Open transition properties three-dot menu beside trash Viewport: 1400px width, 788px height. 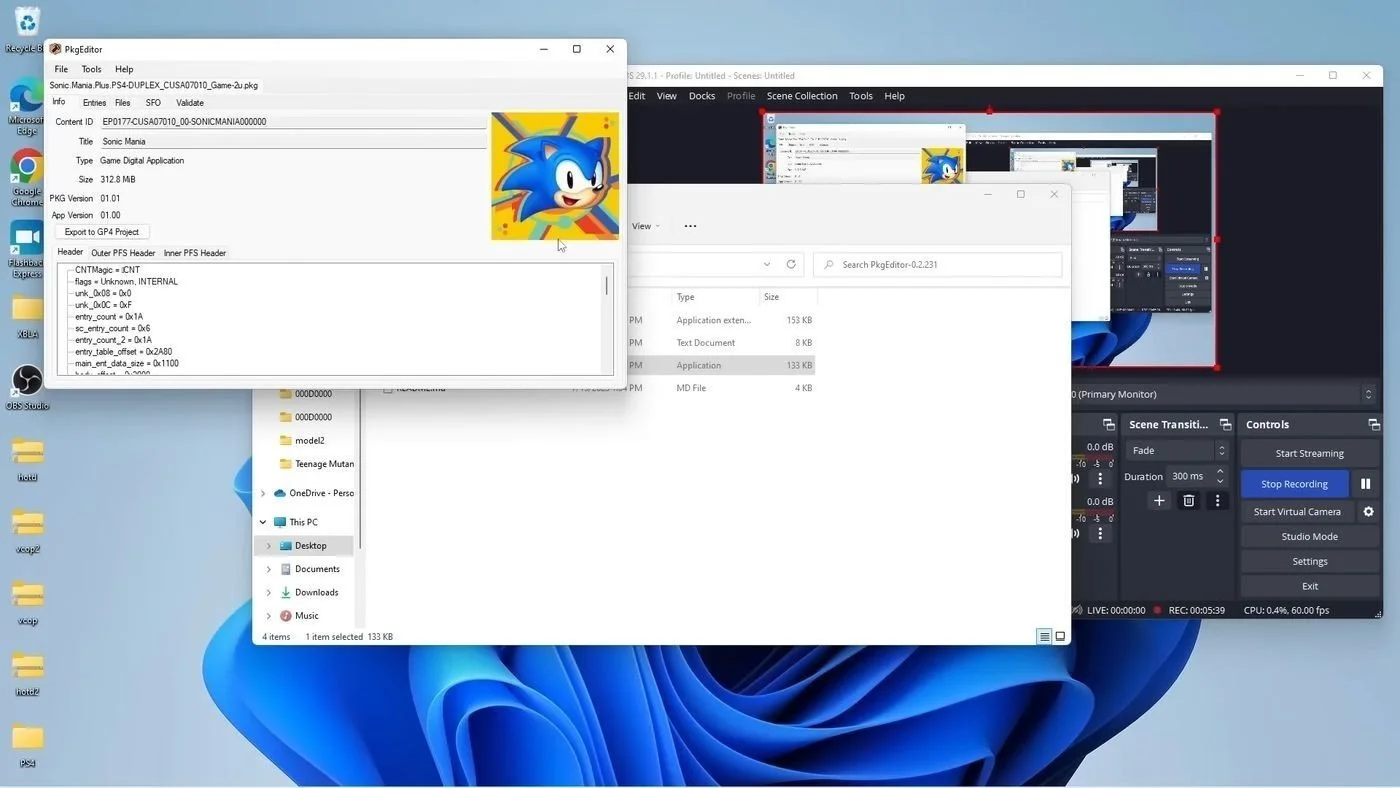click(x=1217, y=501)
